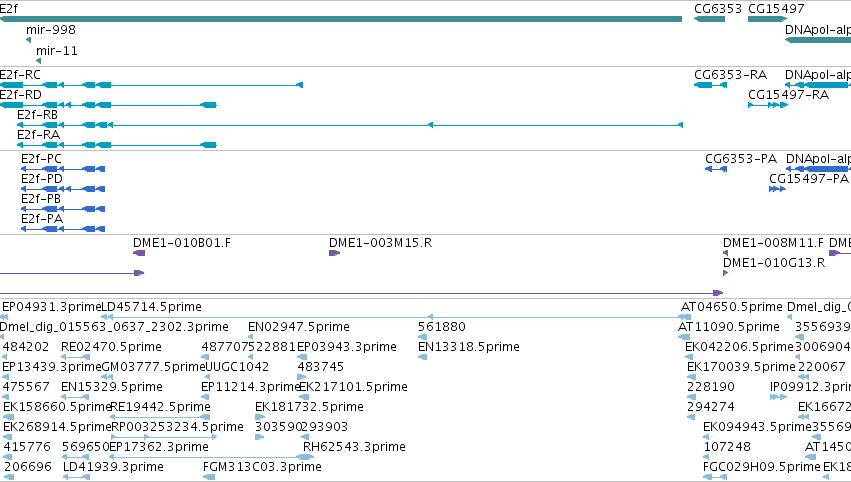The width and height of the screenshot is (851, 482).
Task: Open the E2f-RA transcript label
Action: (38, 135)
